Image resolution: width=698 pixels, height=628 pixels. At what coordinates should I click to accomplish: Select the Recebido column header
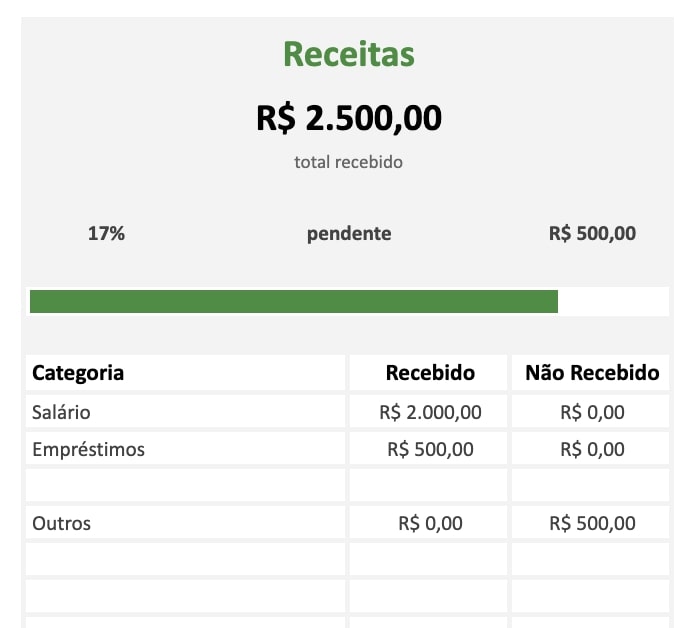428,373
